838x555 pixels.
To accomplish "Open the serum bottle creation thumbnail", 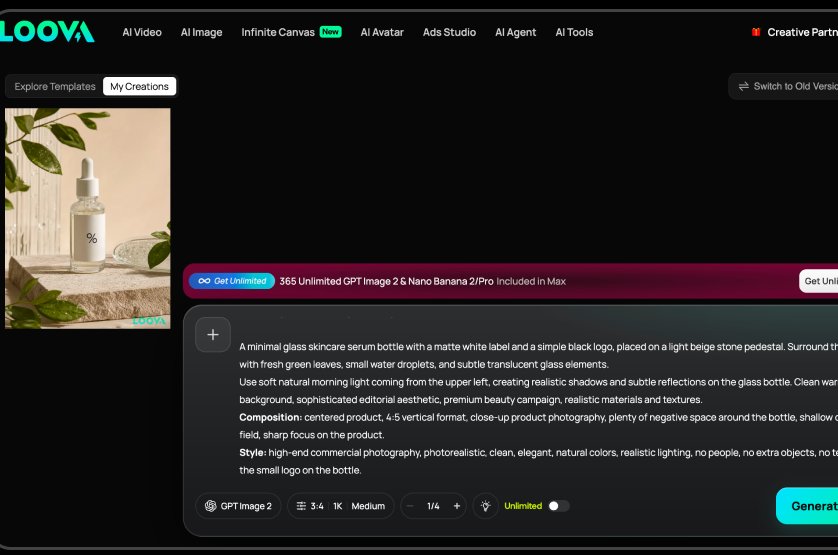I will [x=88, y=218].
